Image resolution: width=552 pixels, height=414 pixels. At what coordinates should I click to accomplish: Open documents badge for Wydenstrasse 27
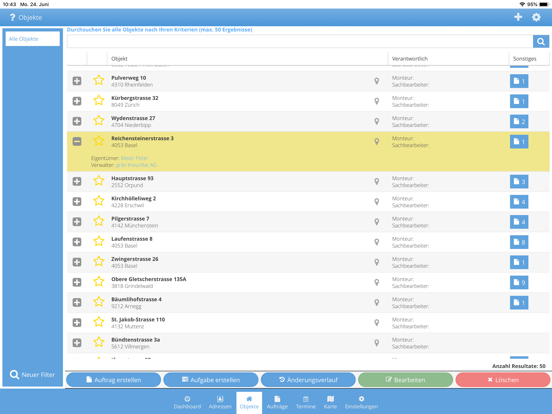tap(519, 121)
